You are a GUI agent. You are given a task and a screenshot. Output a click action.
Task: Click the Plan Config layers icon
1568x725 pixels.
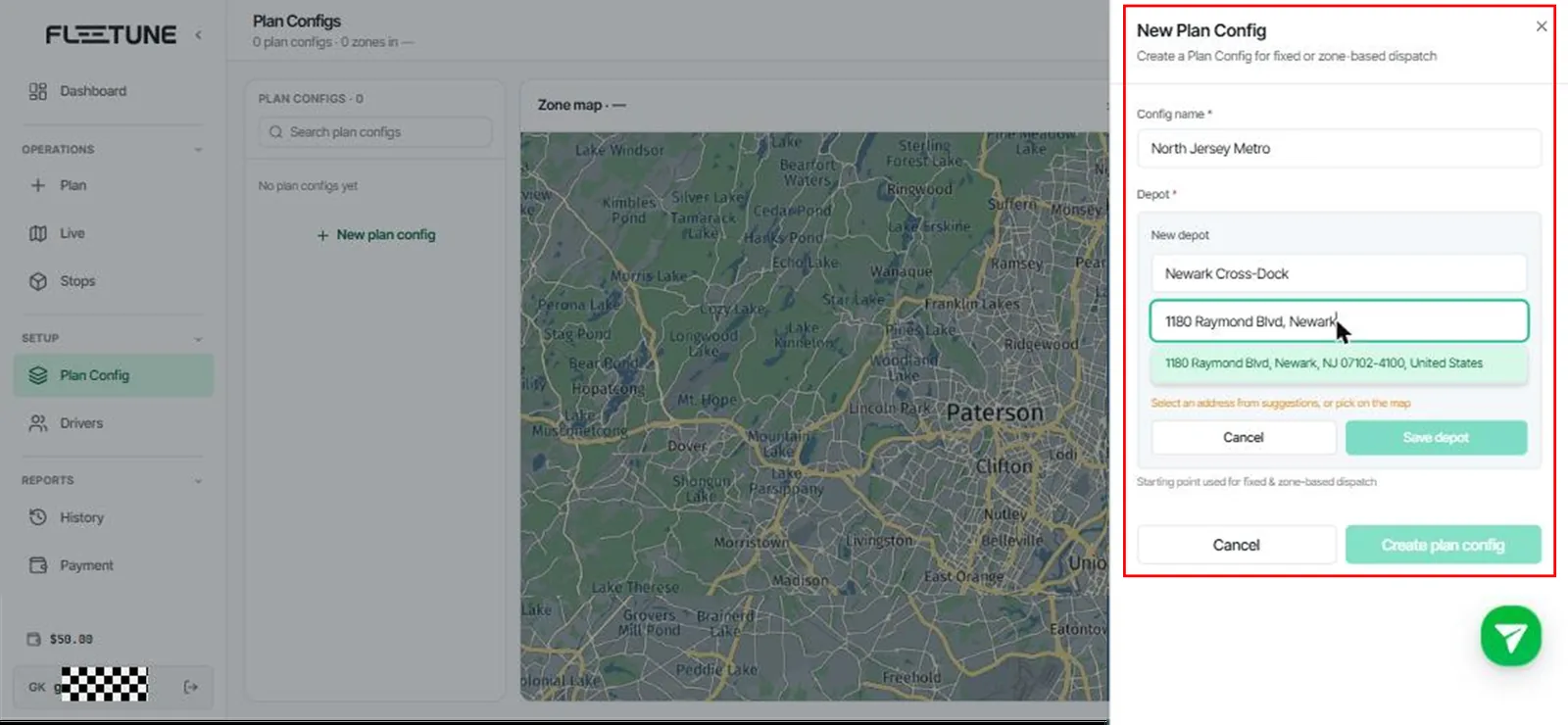(38, 375)
